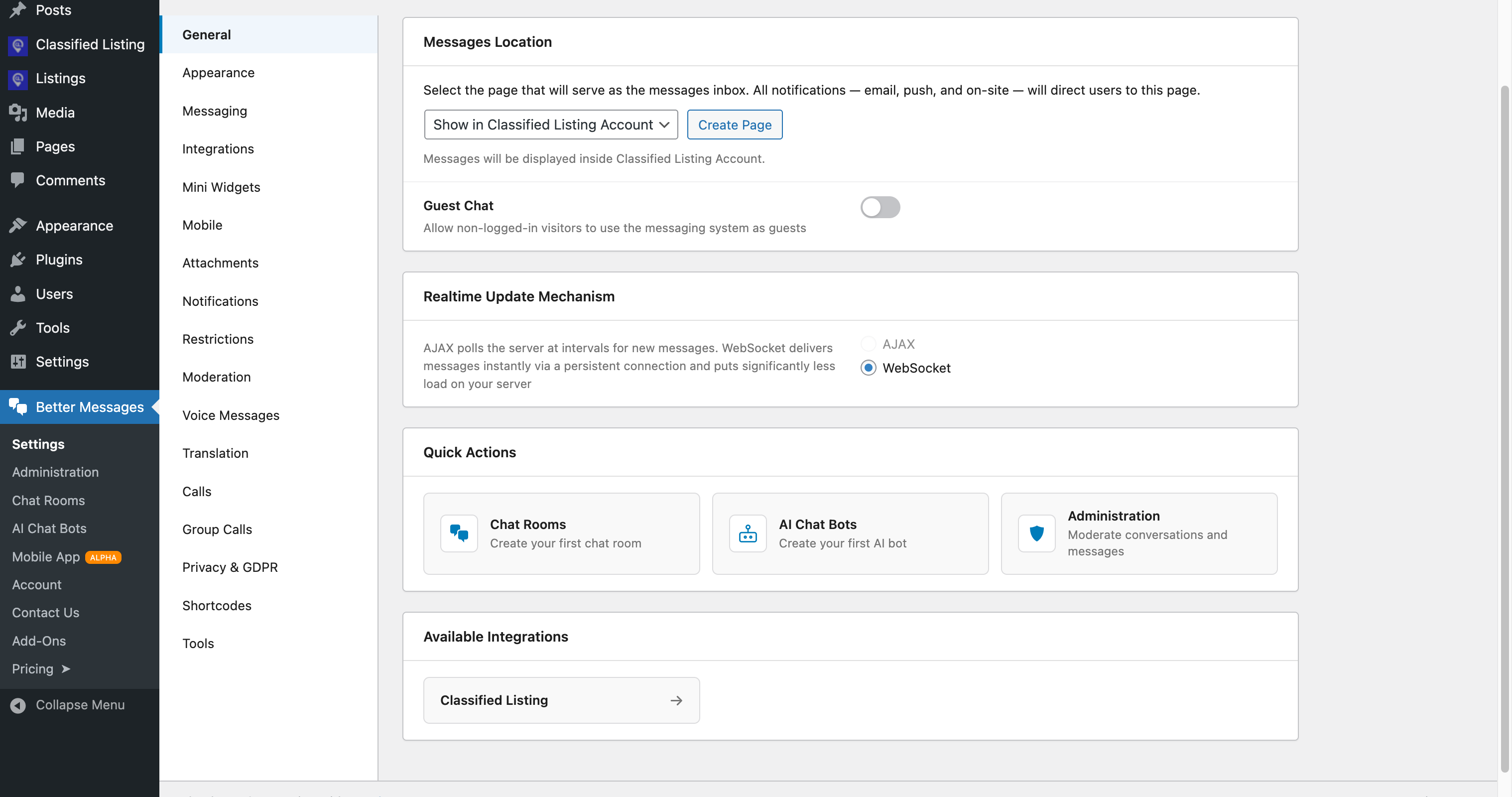This screenshot has width=1512, height=797.
Task: Open the Privacy & GDPR tab
Action: [269, 567]
